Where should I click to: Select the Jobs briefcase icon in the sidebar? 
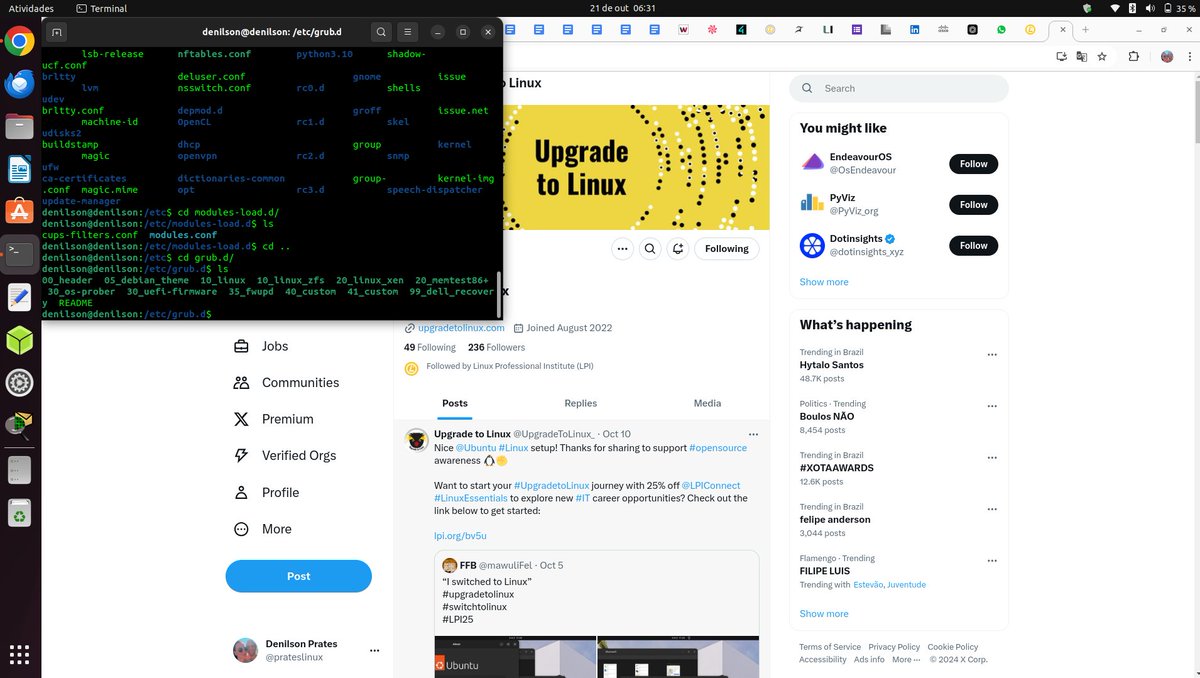tap(240, 345)
